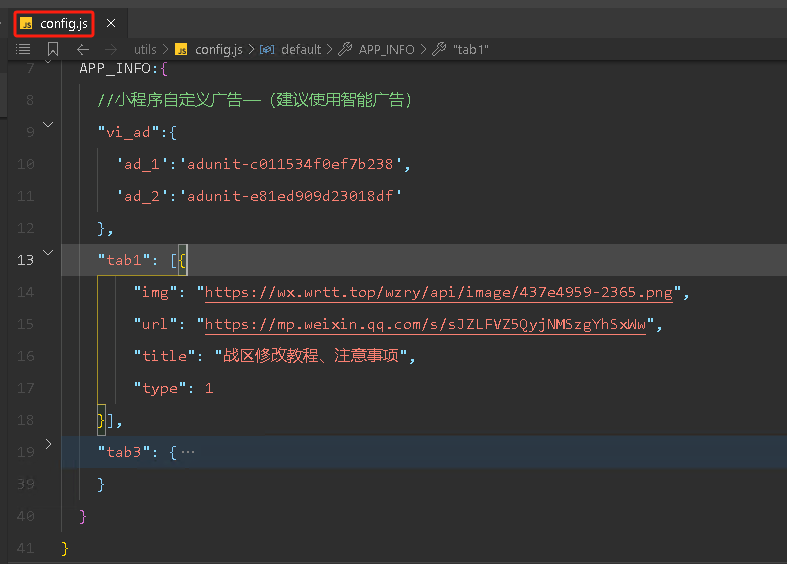Click the "vi_ad" key
Screen dimensions: 787x564
point(128,132)
